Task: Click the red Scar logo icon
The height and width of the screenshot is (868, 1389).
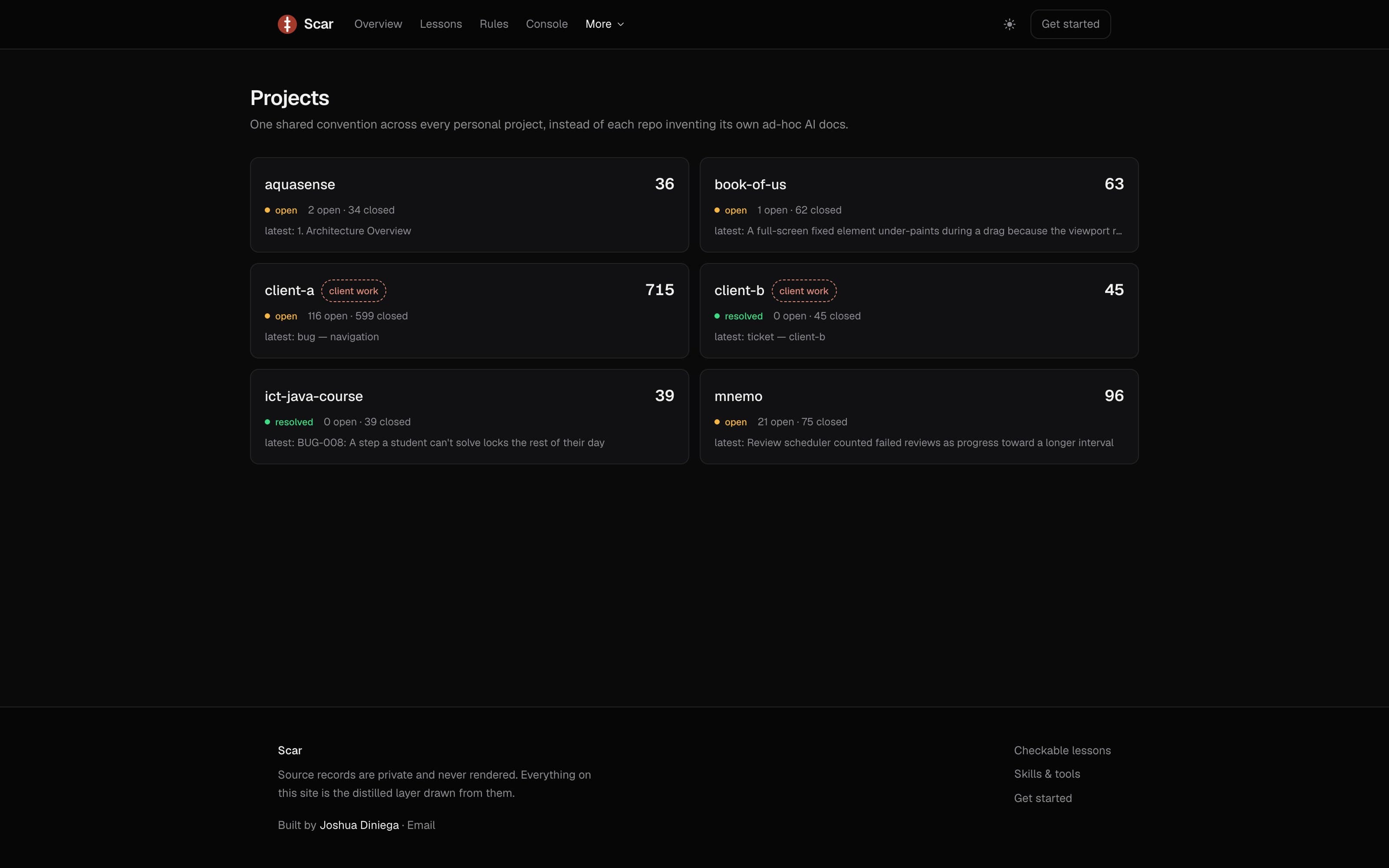Action: point(287,24)
